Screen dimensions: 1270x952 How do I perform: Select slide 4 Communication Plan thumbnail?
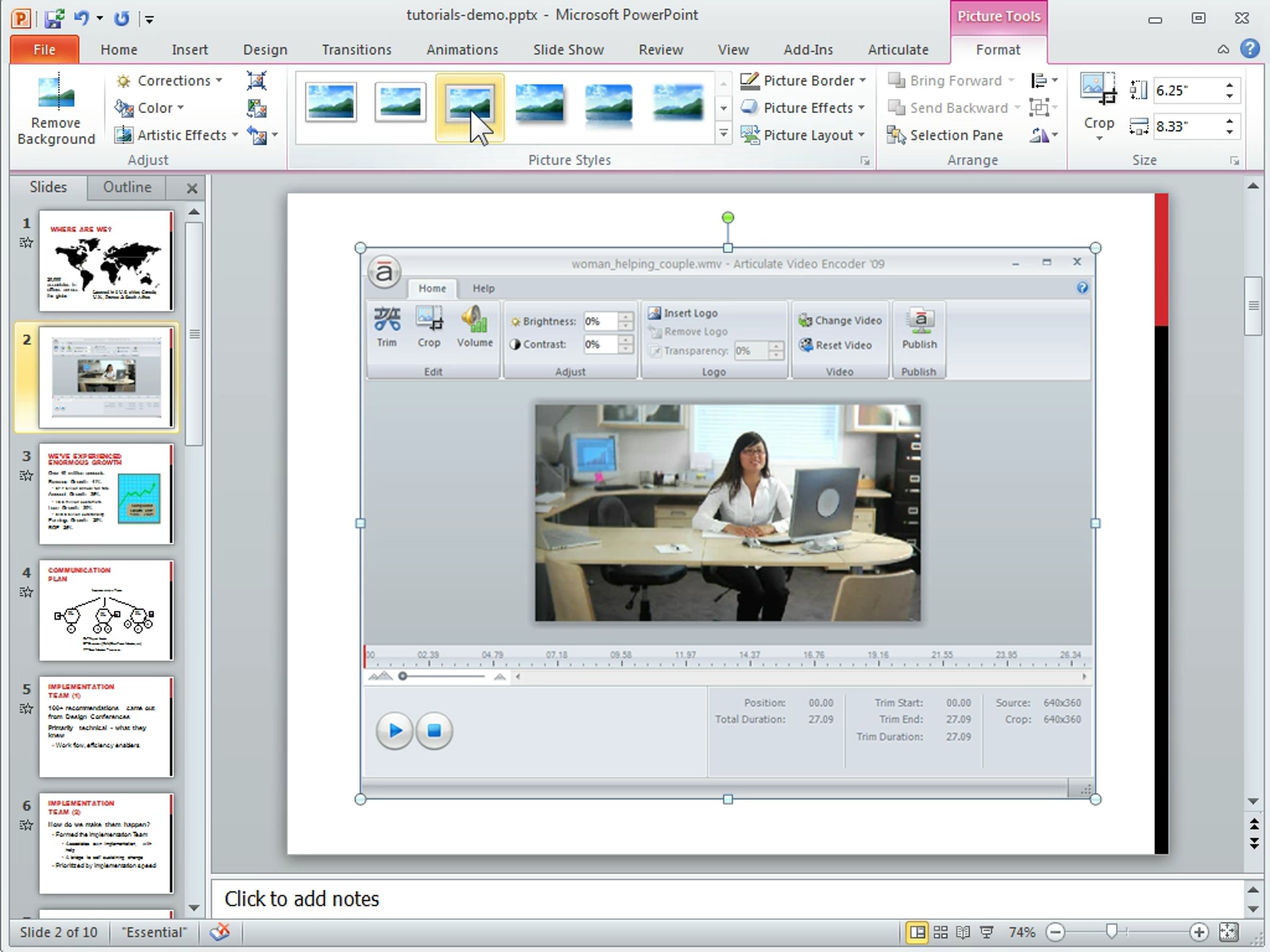click(x=106, y=610)
